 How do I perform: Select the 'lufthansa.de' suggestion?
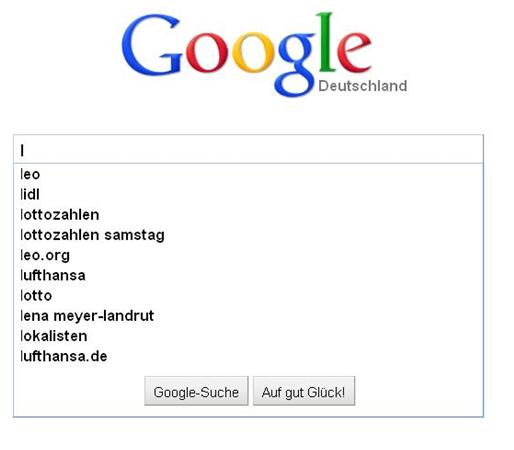click(248, 356)
